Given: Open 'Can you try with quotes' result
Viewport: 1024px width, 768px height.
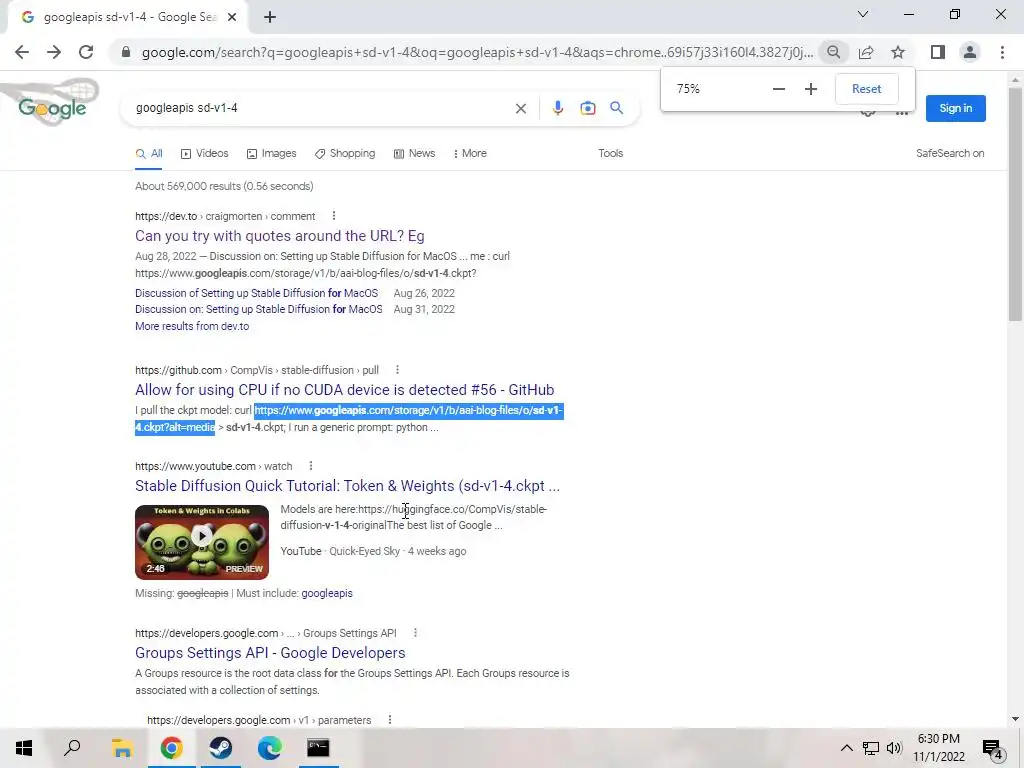Looking at the screenshot, I should [x=280, y=236].
